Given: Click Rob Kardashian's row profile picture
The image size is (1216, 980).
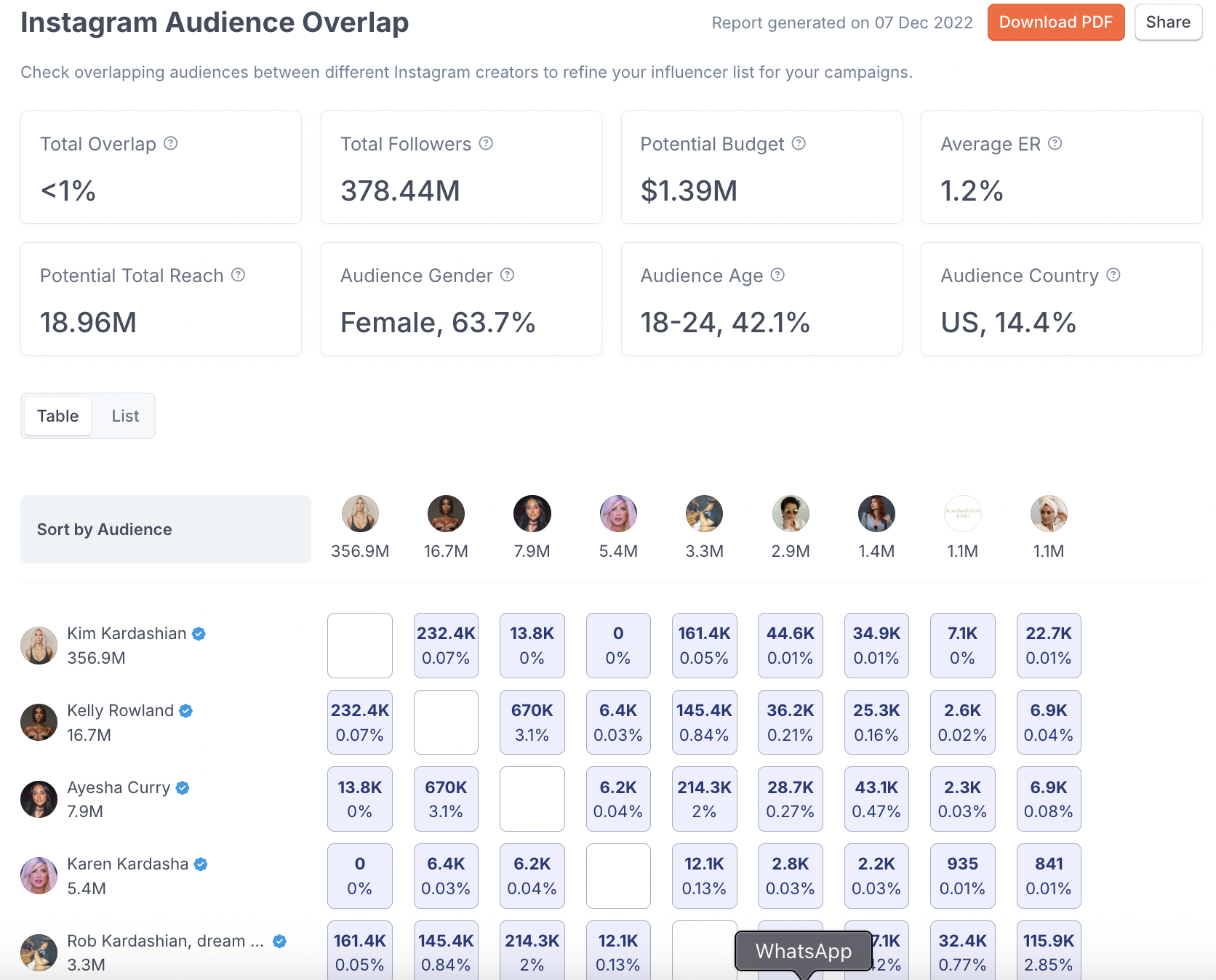Looking at the screenshot, I should click(x=39, y=953).
